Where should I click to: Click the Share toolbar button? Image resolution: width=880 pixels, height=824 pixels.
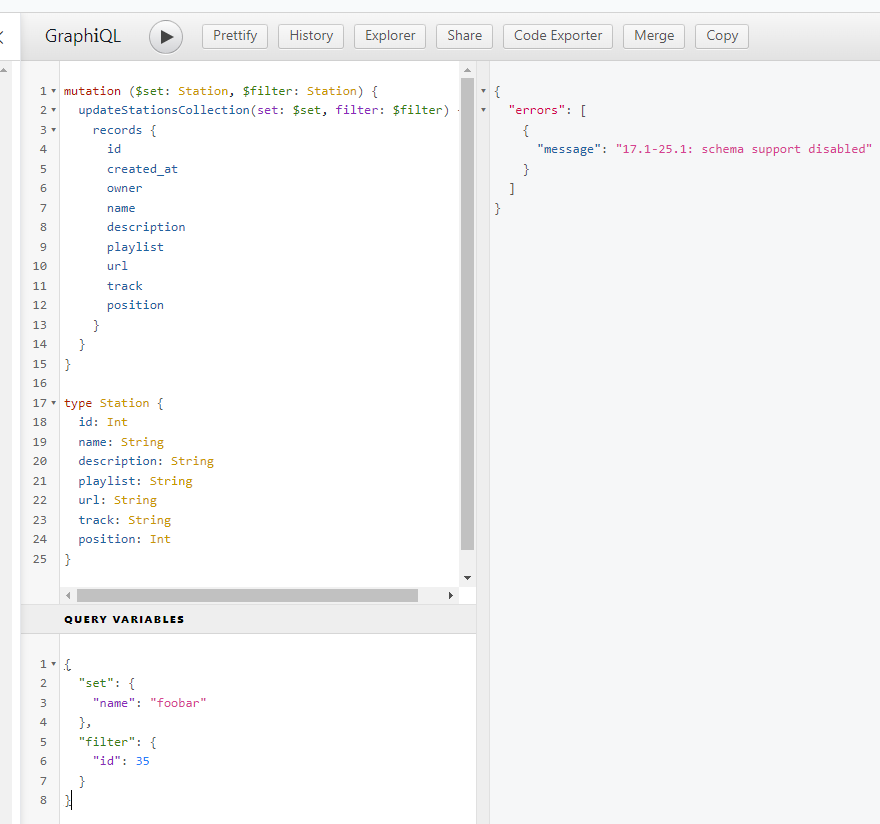[464, 36]
